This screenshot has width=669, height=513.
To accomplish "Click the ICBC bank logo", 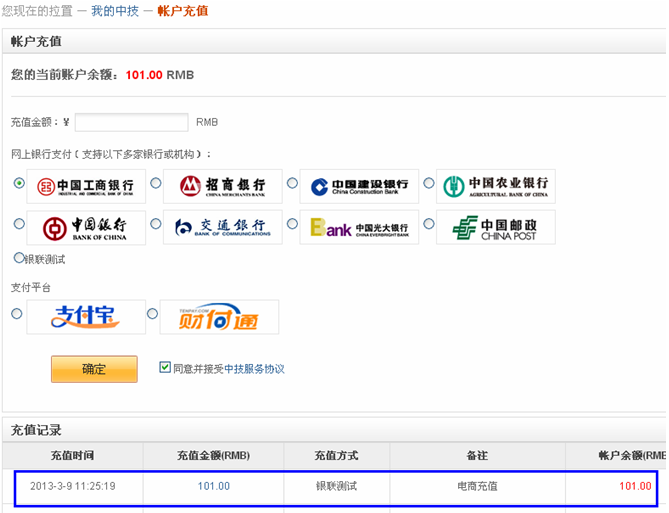I will click(x=86, y=186).
